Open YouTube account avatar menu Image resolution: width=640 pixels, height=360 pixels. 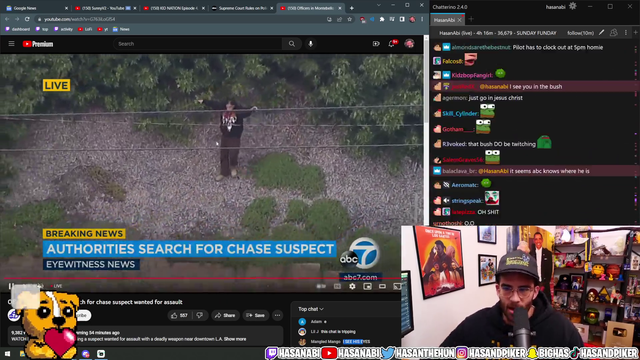click(x=409, y=44)
